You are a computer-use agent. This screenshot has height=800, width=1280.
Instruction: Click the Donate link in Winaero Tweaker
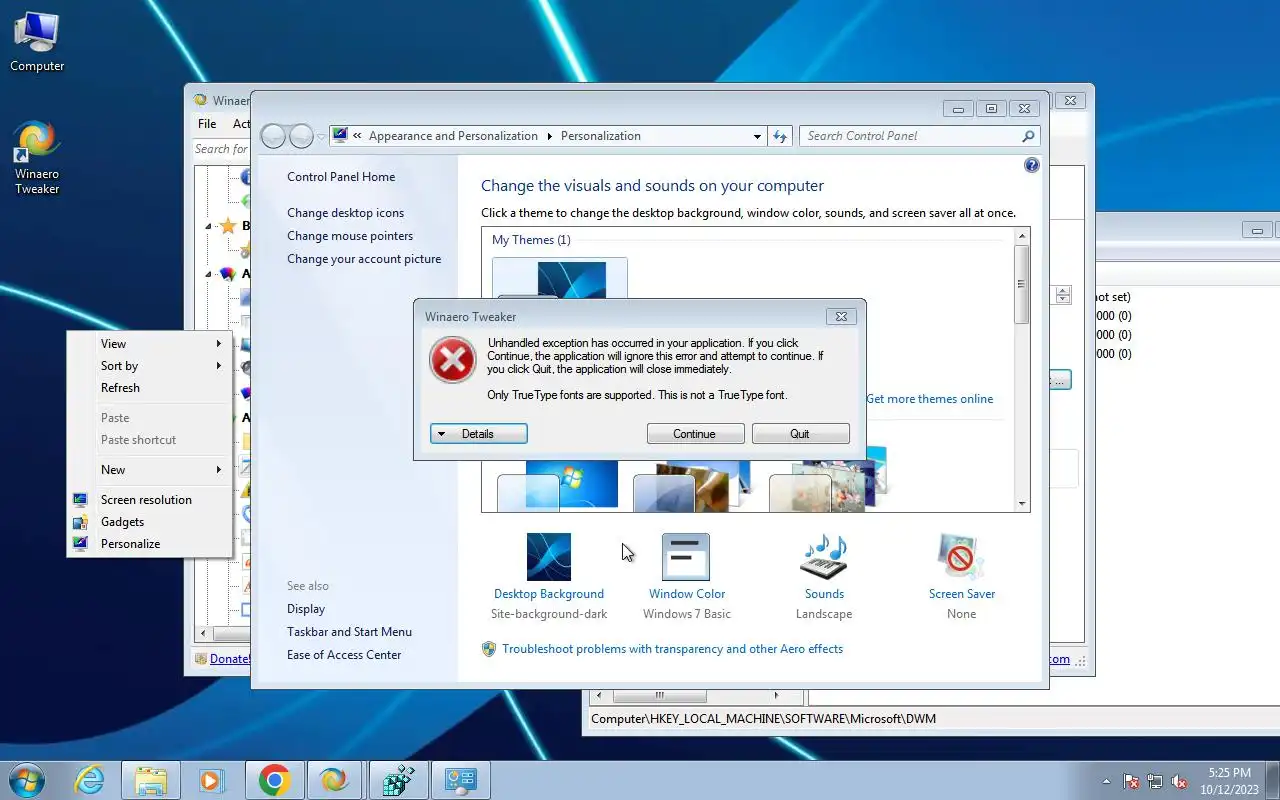229,659
